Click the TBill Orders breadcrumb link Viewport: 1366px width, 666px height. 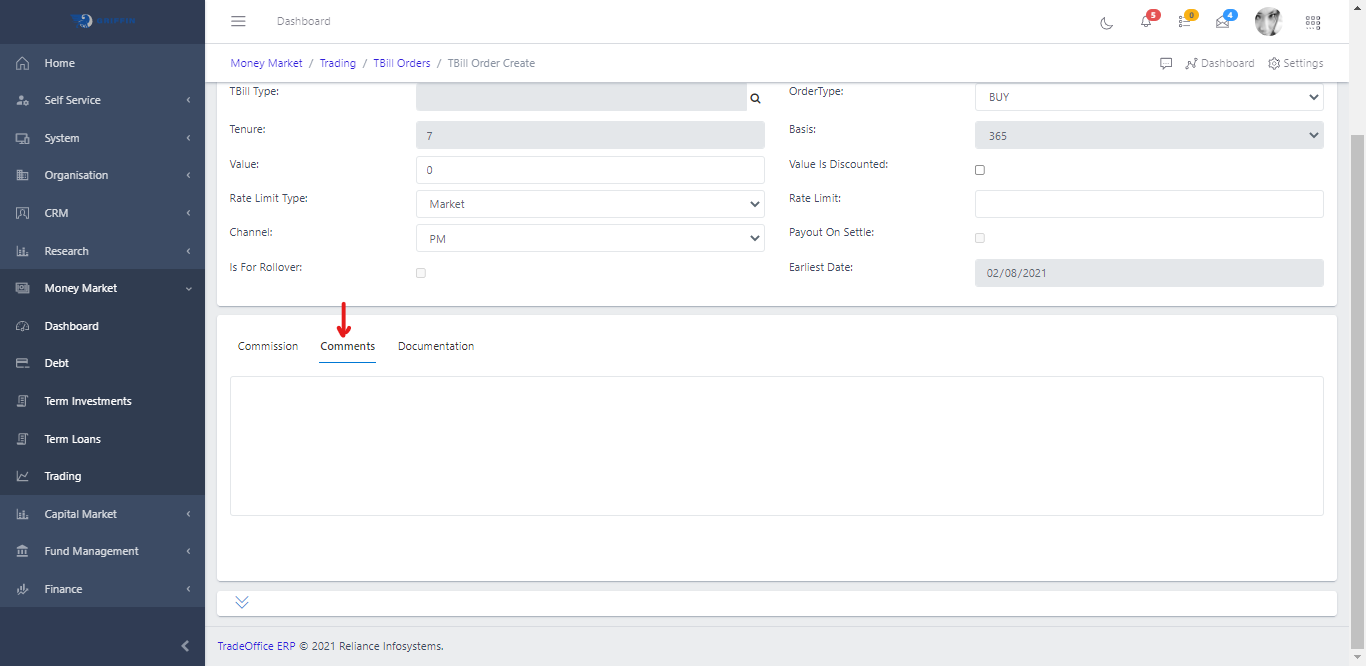[402, 63]
